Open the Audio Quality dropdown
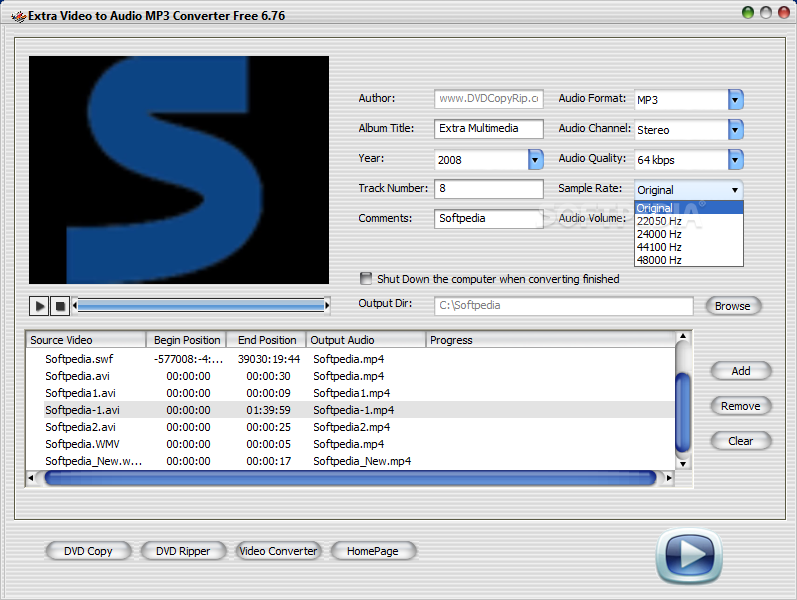 [x=735, y=160]
